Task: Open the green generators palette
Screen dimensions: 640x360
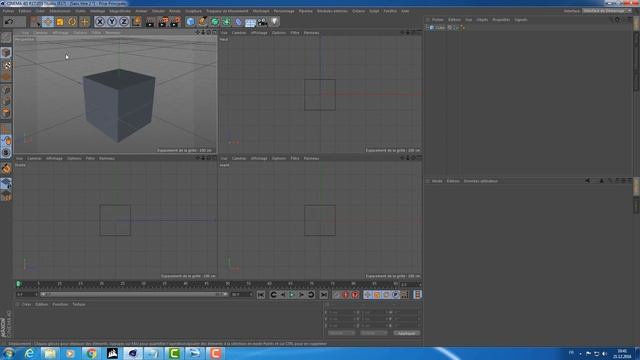Action: click(215, 22)
